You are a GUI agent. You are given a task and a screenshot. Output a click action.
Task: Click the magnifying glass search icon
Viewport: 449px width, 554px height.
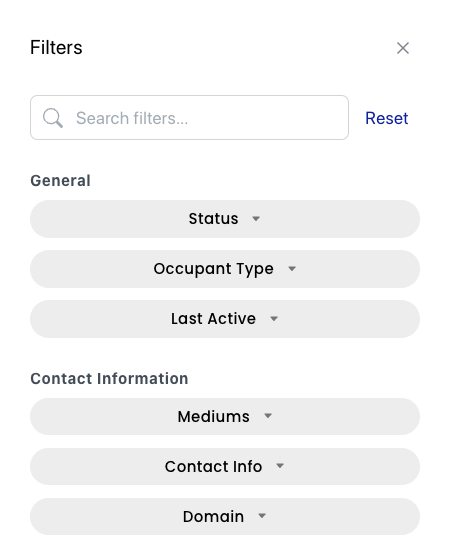pos(53,118)
